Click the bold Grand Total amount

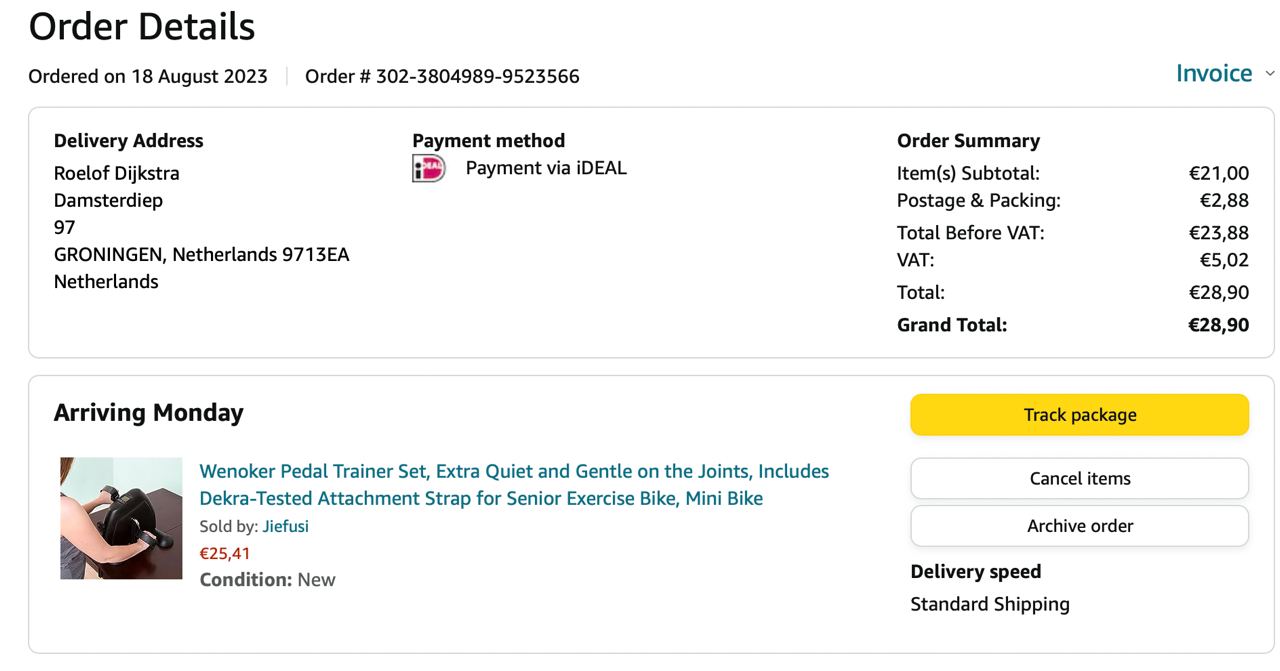point(1218,325)
